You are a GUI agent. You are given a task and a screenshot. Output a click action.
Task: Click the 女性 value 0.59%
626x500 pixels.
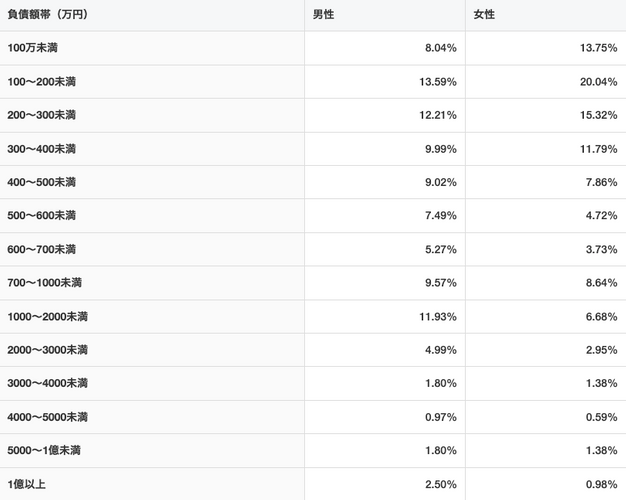pos(599,417)
